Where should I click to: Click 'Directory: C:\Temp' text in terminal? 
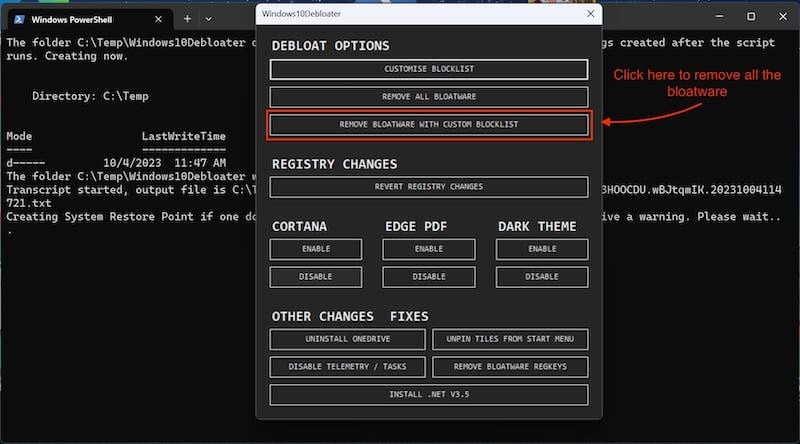pos(90,96)
